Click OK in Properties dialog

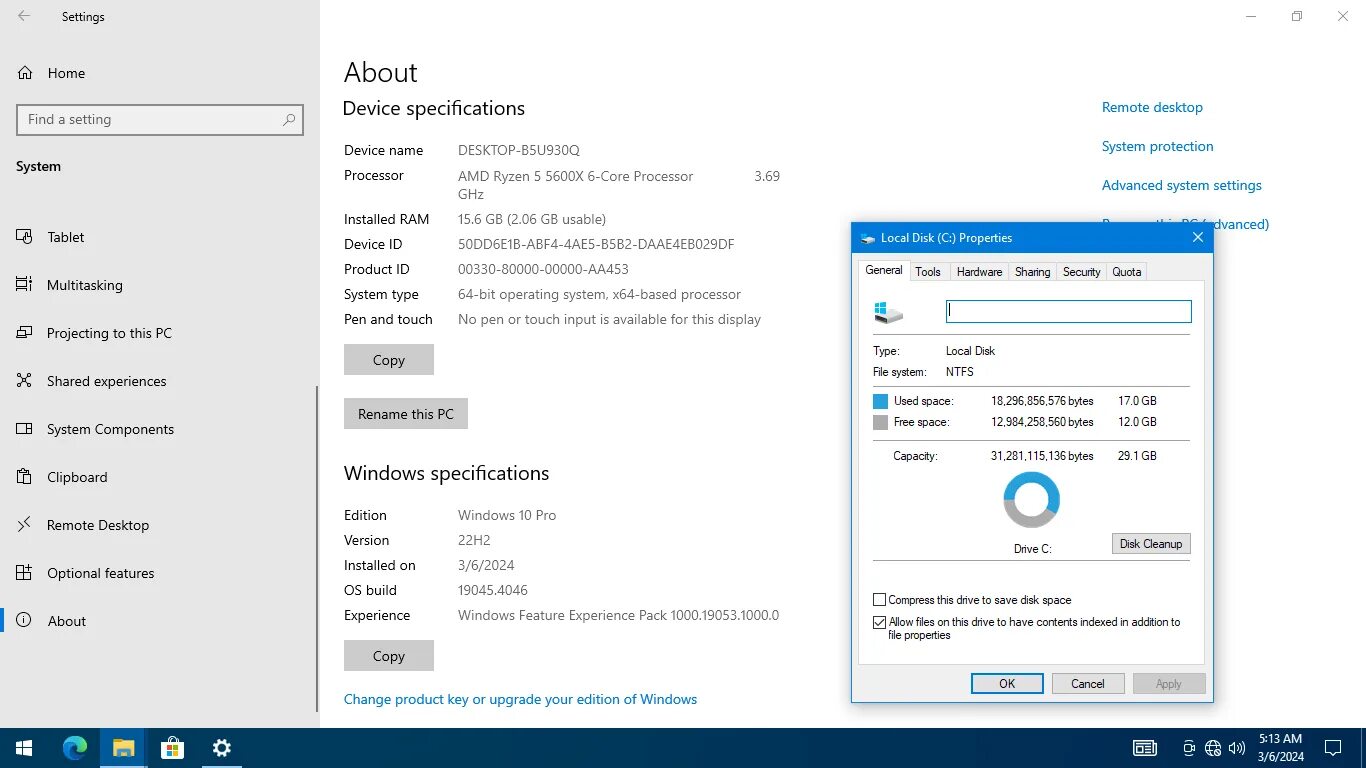[x=1007, y=684]
